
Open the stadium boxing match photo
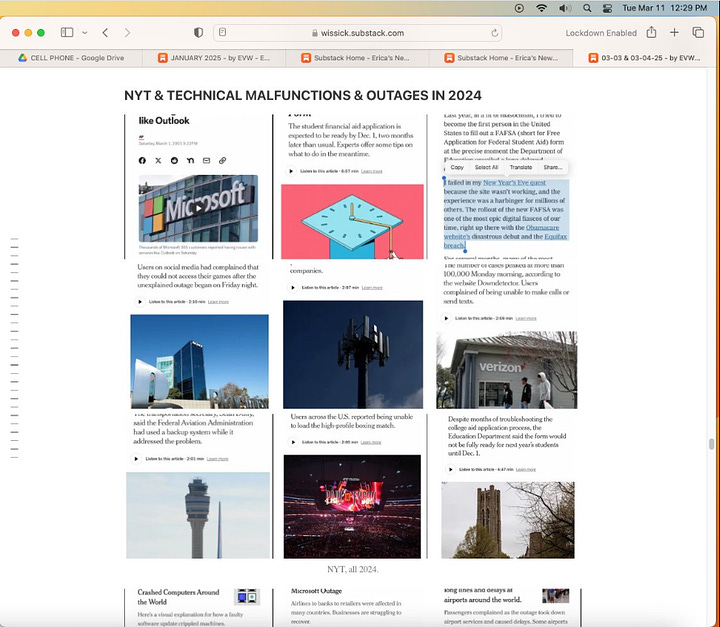click(352, 506)
